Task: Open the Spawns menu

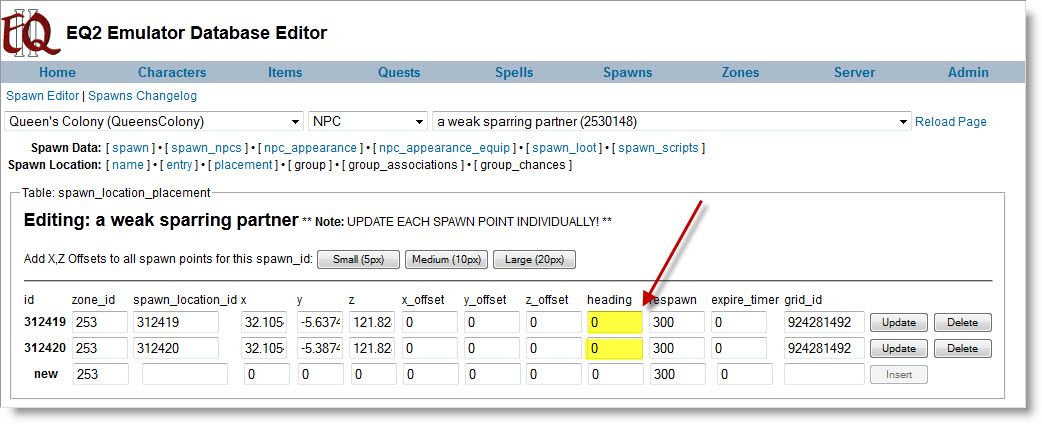Action: point(627,72)
